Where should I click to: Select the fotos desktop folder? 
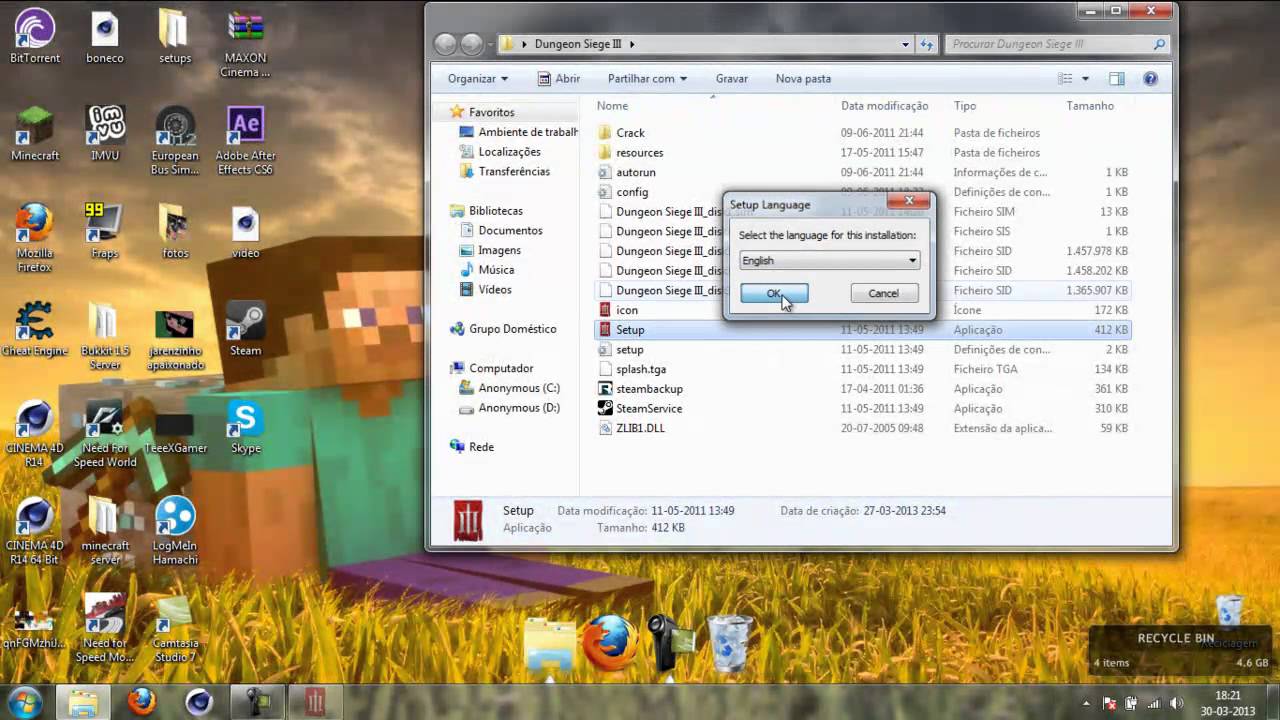pyautogui.click(x=175, y=231)
